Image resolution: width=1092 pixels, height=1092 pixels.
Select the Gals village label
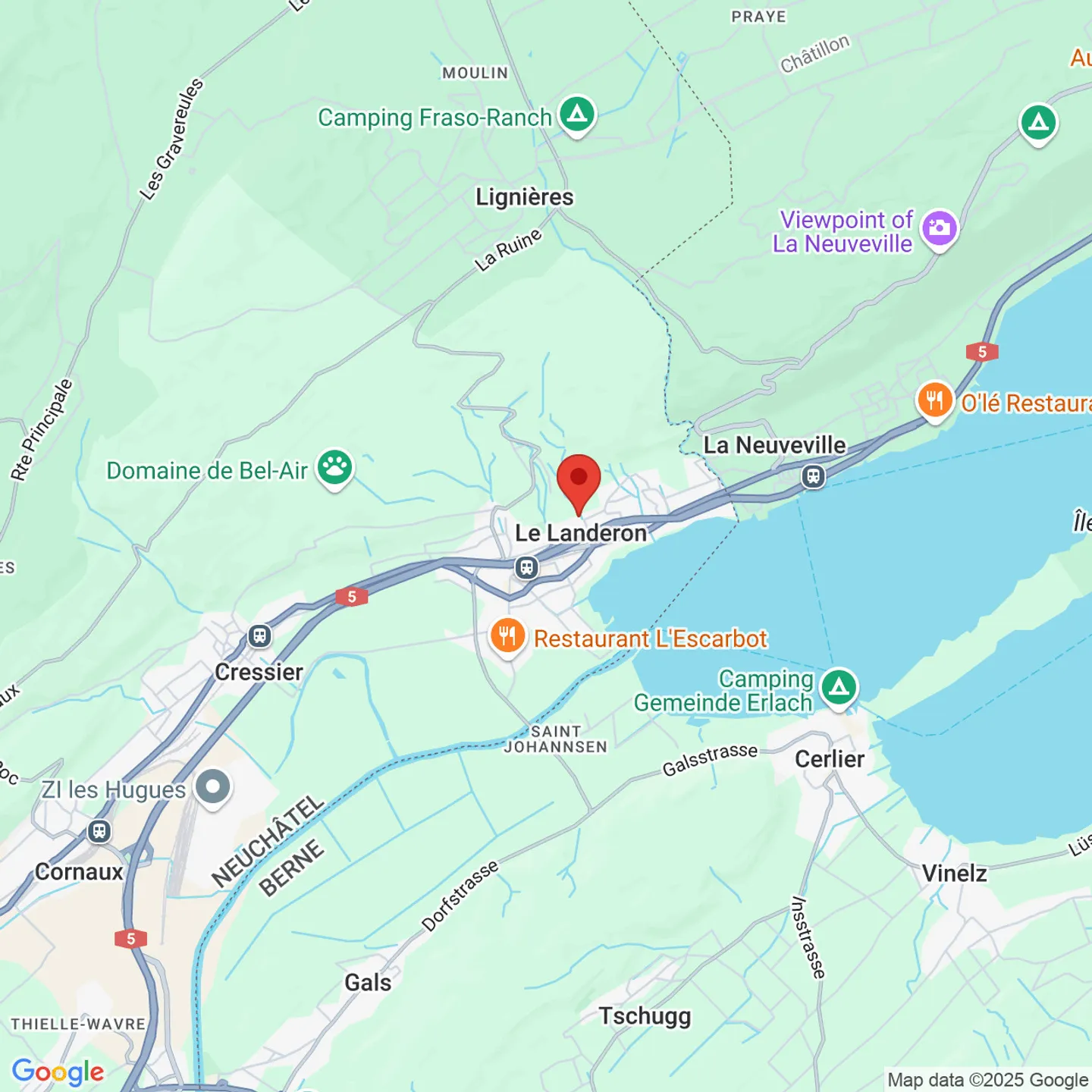click(368, 982)
